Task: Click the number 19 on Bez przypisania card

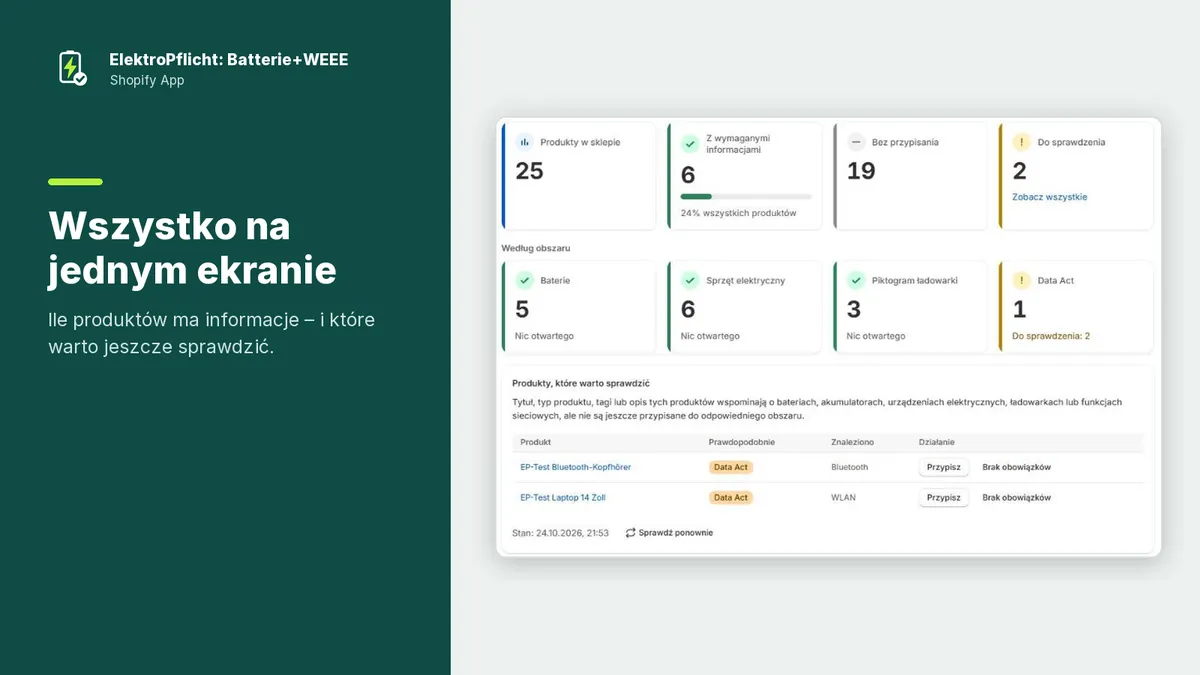Action: 861,171
